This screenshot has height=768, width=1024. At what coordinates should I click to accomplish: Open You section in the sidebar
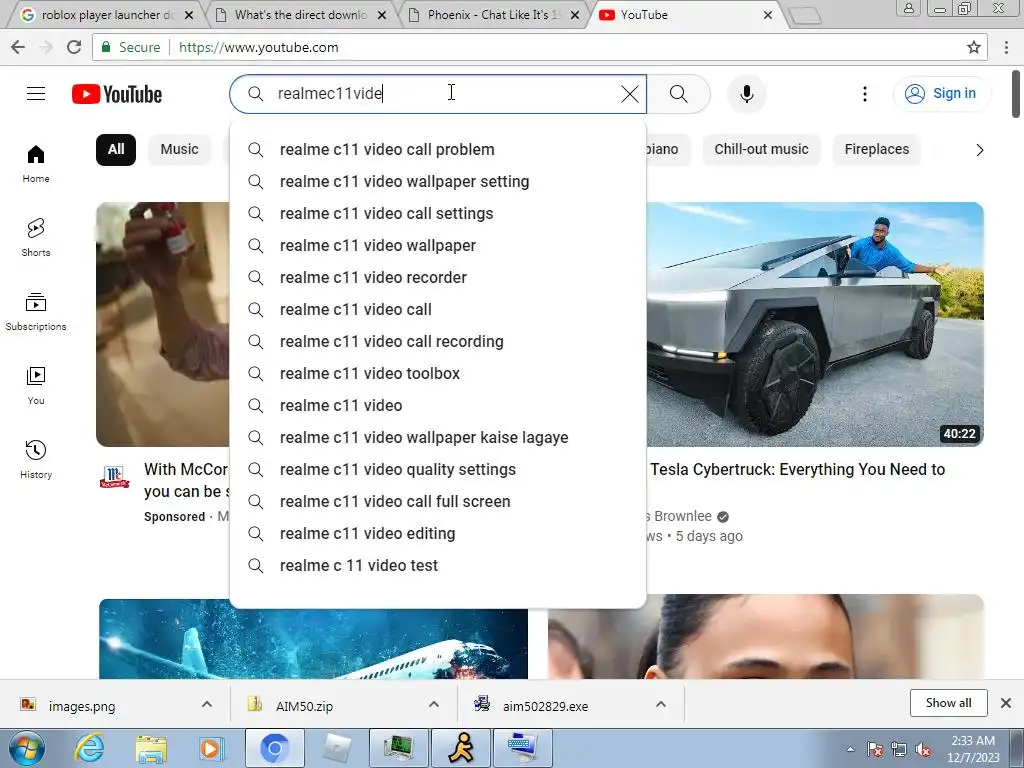tap(36, 385)
